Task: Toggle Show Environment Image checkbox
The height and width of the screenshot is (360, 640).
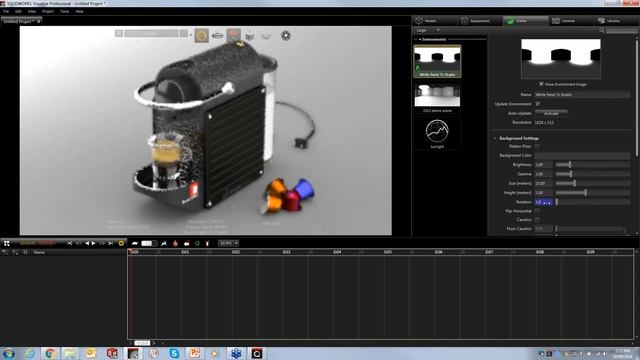Action: point(541,84)
